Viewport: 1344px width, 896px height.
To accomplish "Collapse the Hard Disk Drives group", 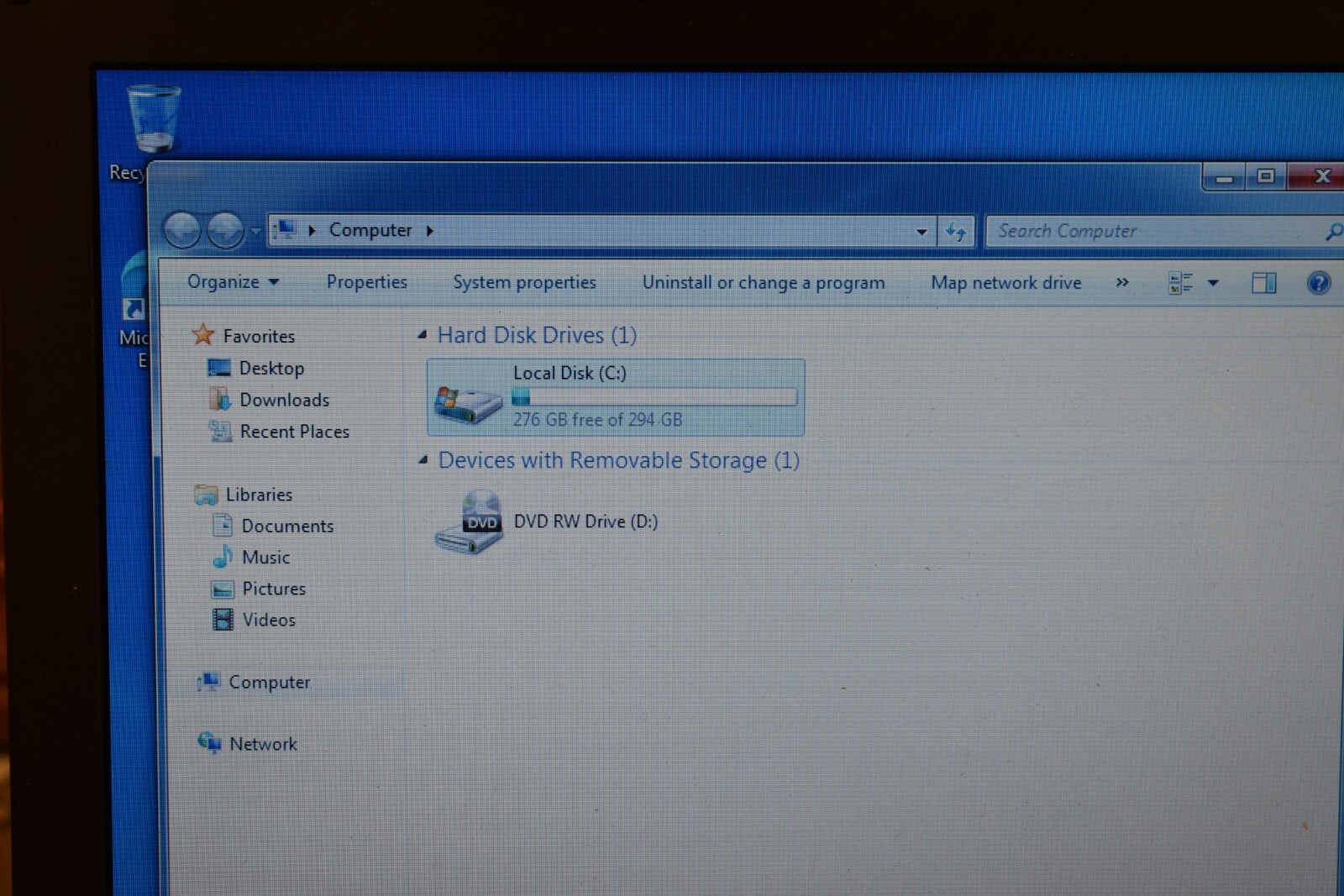I will [x=423, y=335].
